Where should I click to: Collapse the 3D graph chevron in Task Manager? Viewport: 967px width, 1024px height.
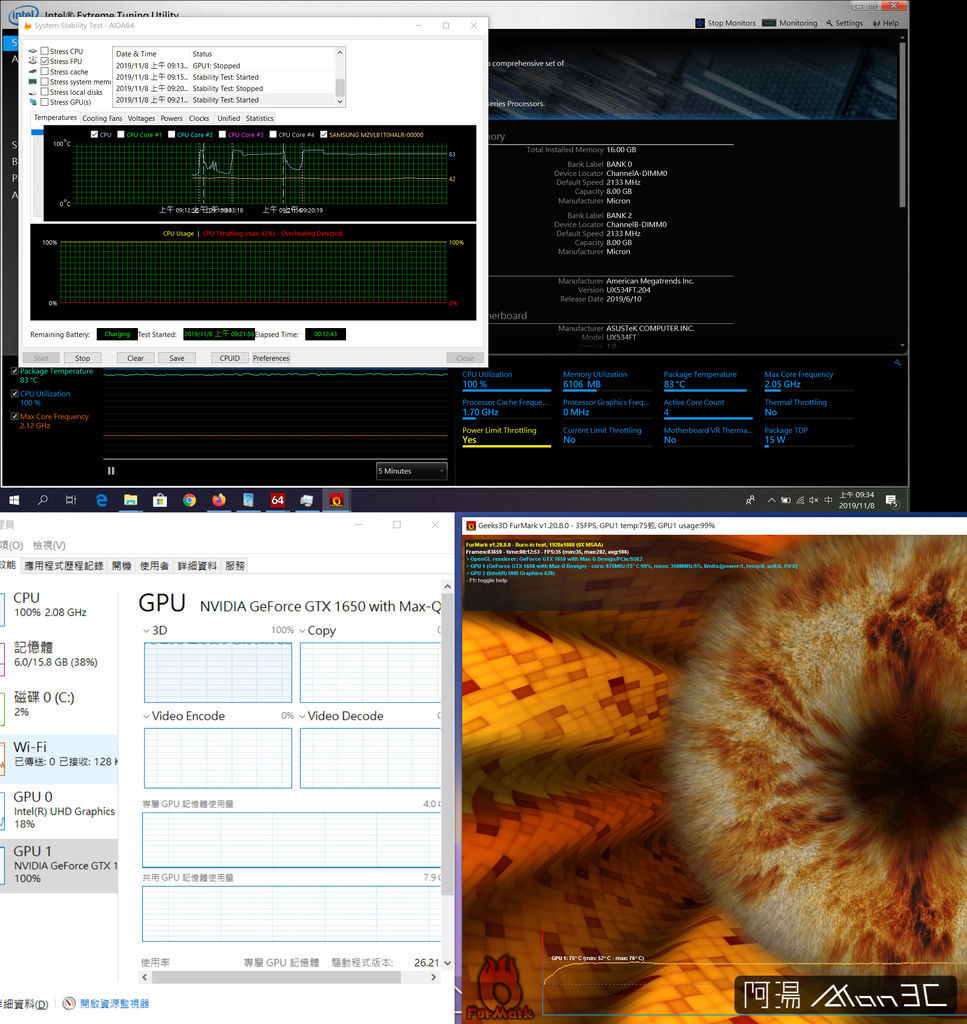click(146, 631)
